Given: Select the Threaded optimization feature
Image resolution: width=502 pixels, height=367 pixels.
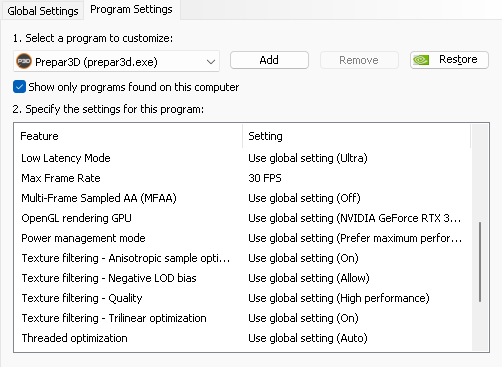Looking at the screenshot, I should pyautogui.click(x=74, y=338).
